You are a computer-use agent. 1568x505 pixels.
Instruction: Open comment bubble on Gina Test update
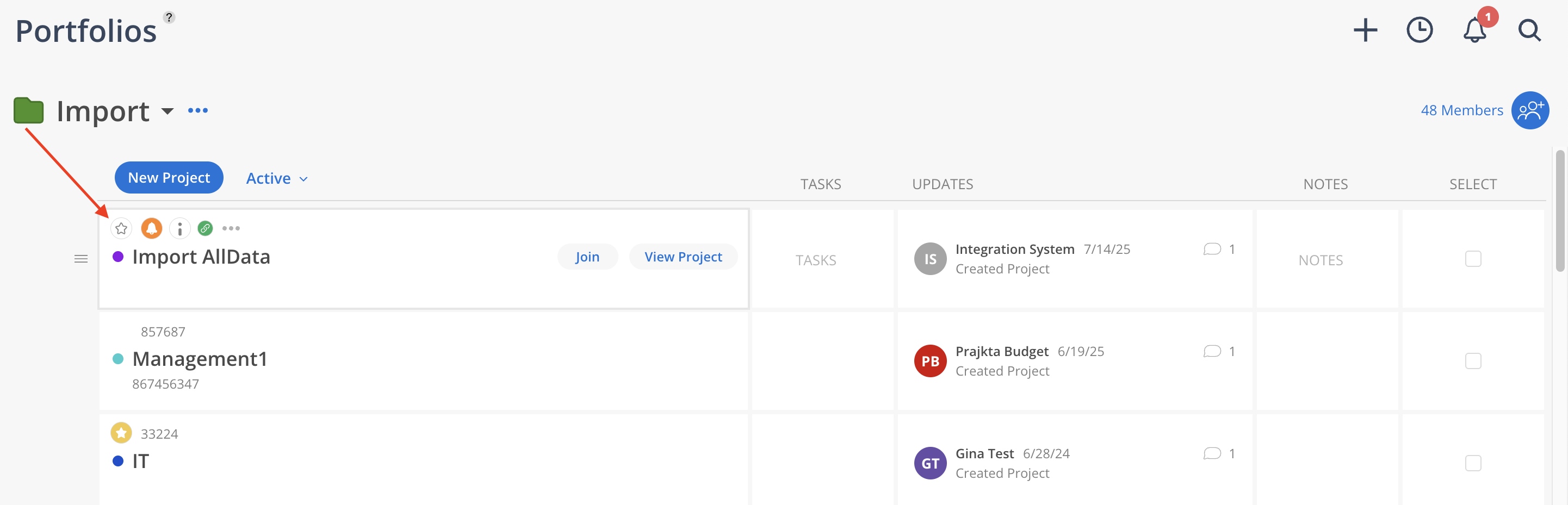(x=1212, y=454)
